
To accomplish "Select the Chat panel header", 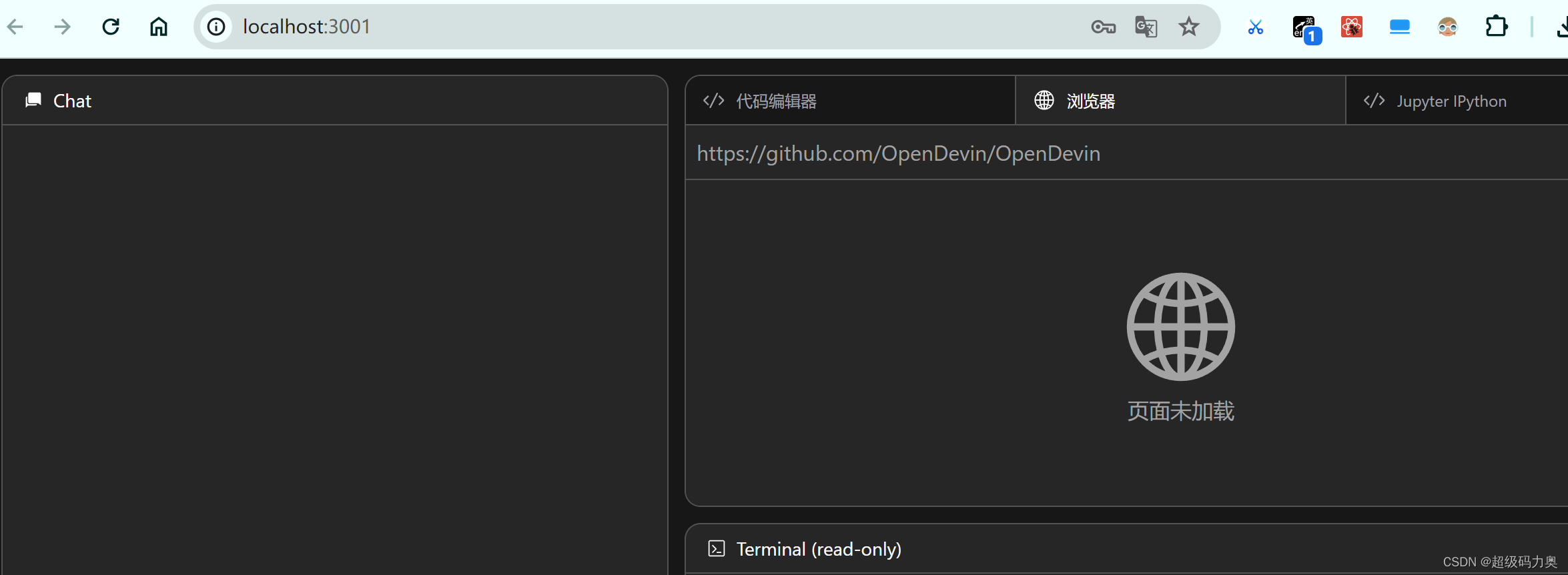I will pyautogui.click(x=335, y=100).
